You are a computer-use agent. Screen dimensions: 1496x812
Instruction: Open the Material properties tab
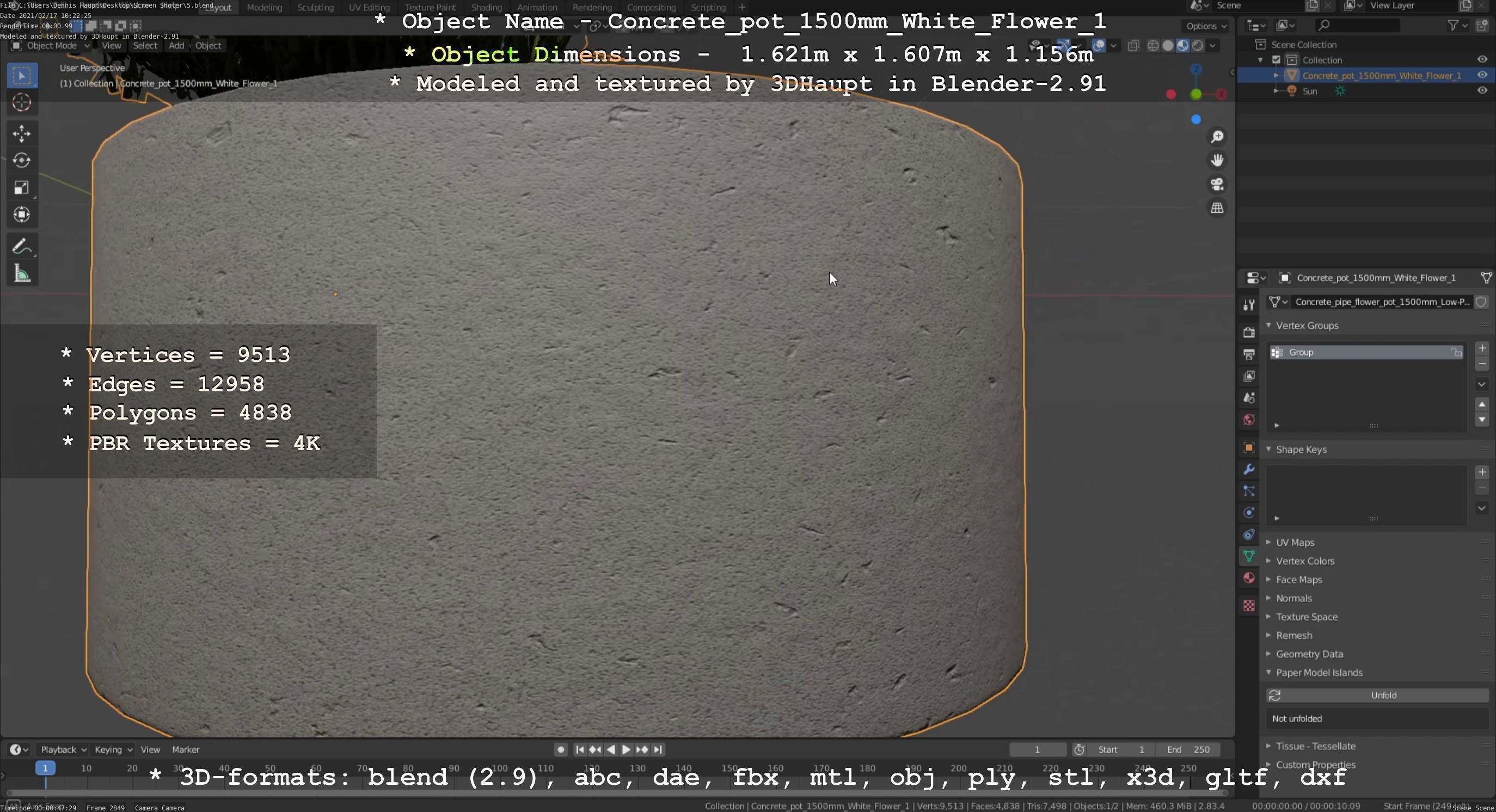[1249, 578]
